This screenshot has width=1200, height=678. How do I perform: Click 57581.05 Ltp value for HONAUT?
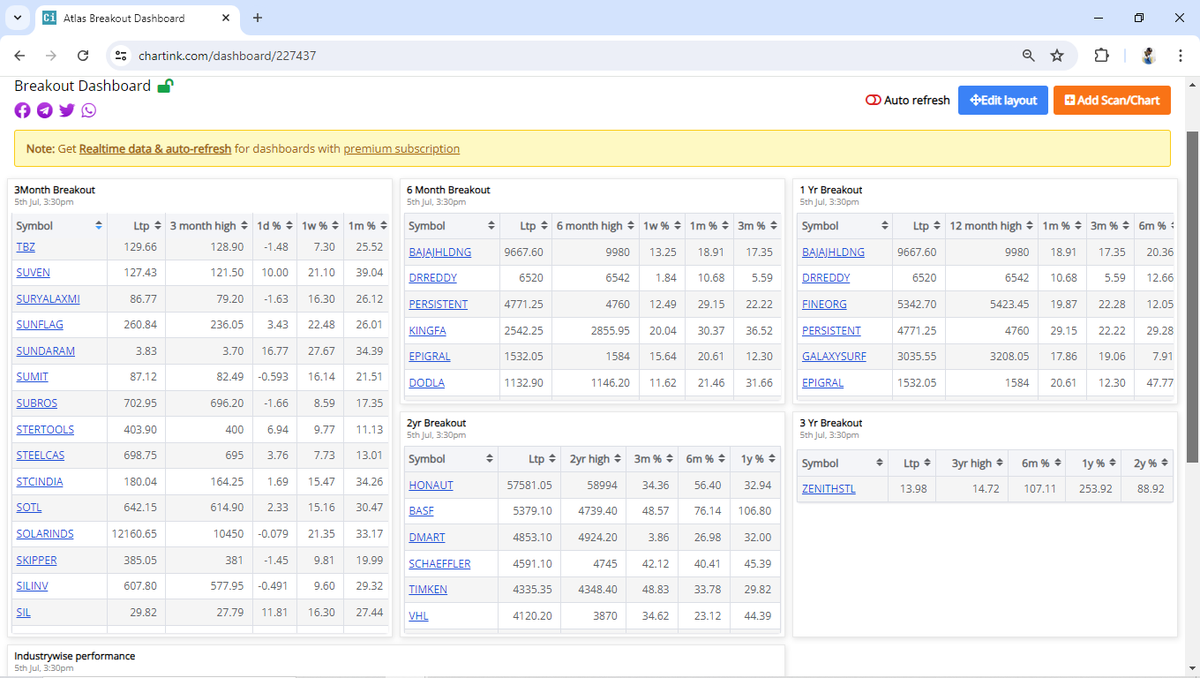tap(530, 485)
